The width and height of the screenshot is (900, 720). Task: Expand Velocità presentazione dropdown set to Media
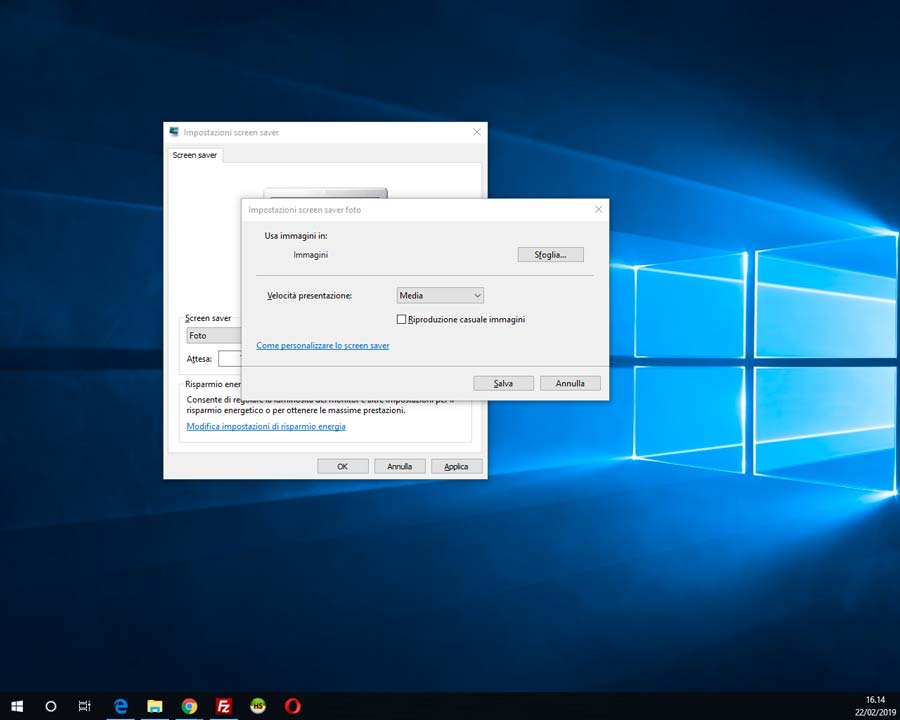click(x=440, y=295)
